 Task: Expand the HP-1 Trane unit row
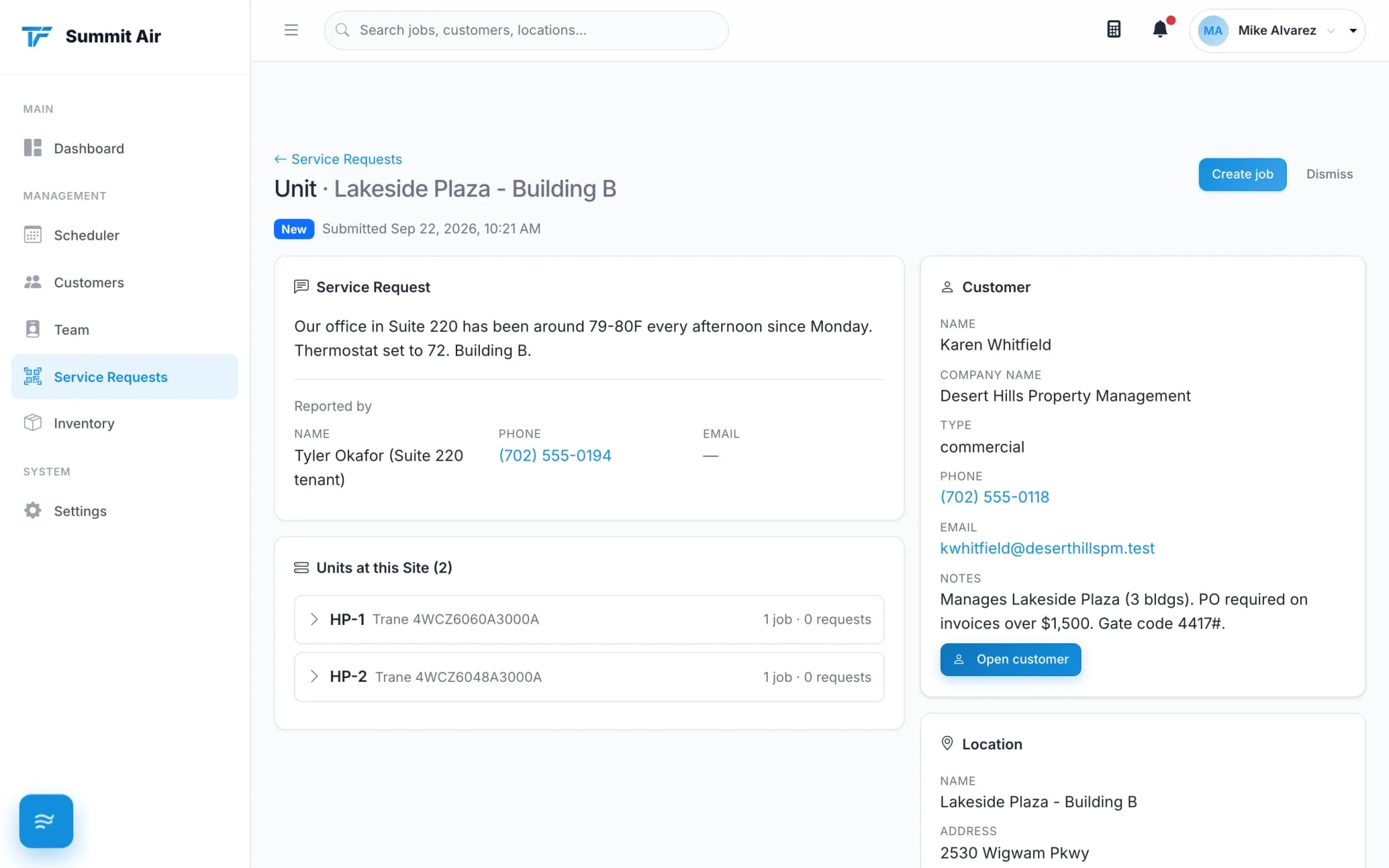[x=588, y=619]
